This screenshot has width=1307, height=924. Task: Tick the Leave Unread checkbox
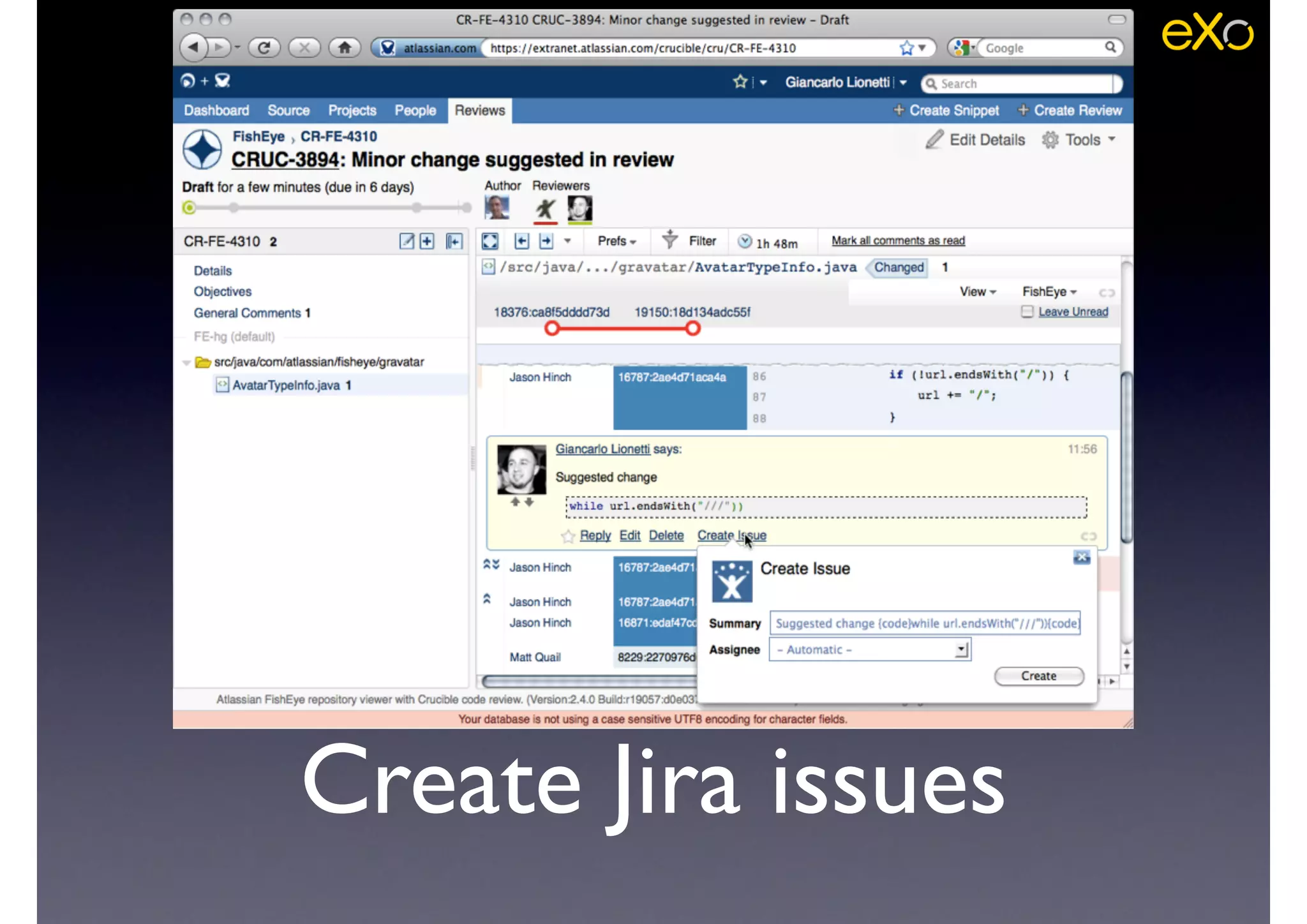pyautogui.click(x=1027, y=311)
